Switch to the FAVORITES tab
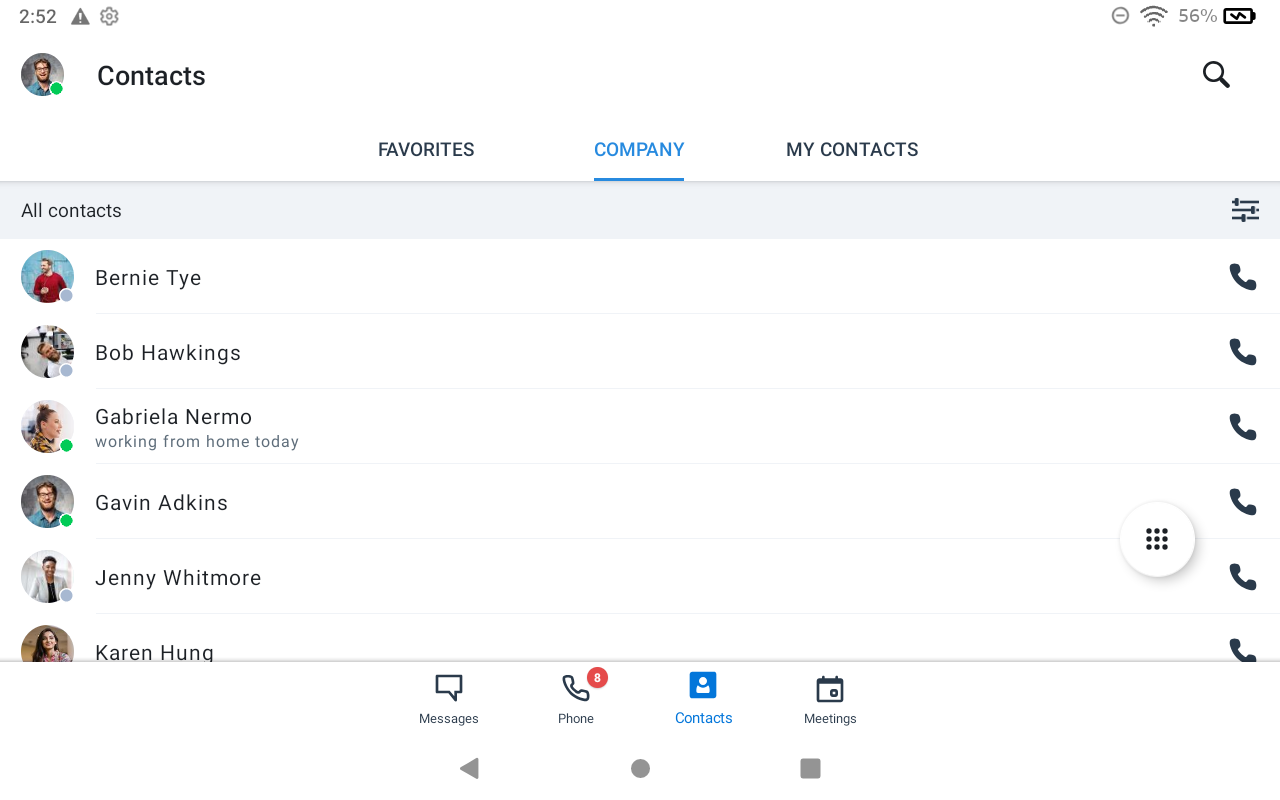The image size is (1280, 800). pos(426,149)
